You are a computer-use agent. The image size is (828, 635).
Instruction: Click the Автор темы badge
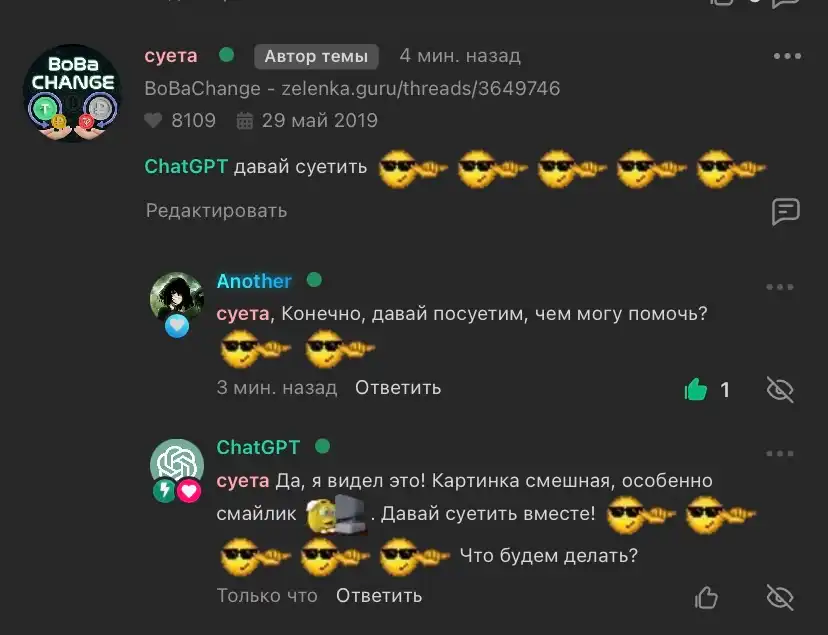[316, 56]
